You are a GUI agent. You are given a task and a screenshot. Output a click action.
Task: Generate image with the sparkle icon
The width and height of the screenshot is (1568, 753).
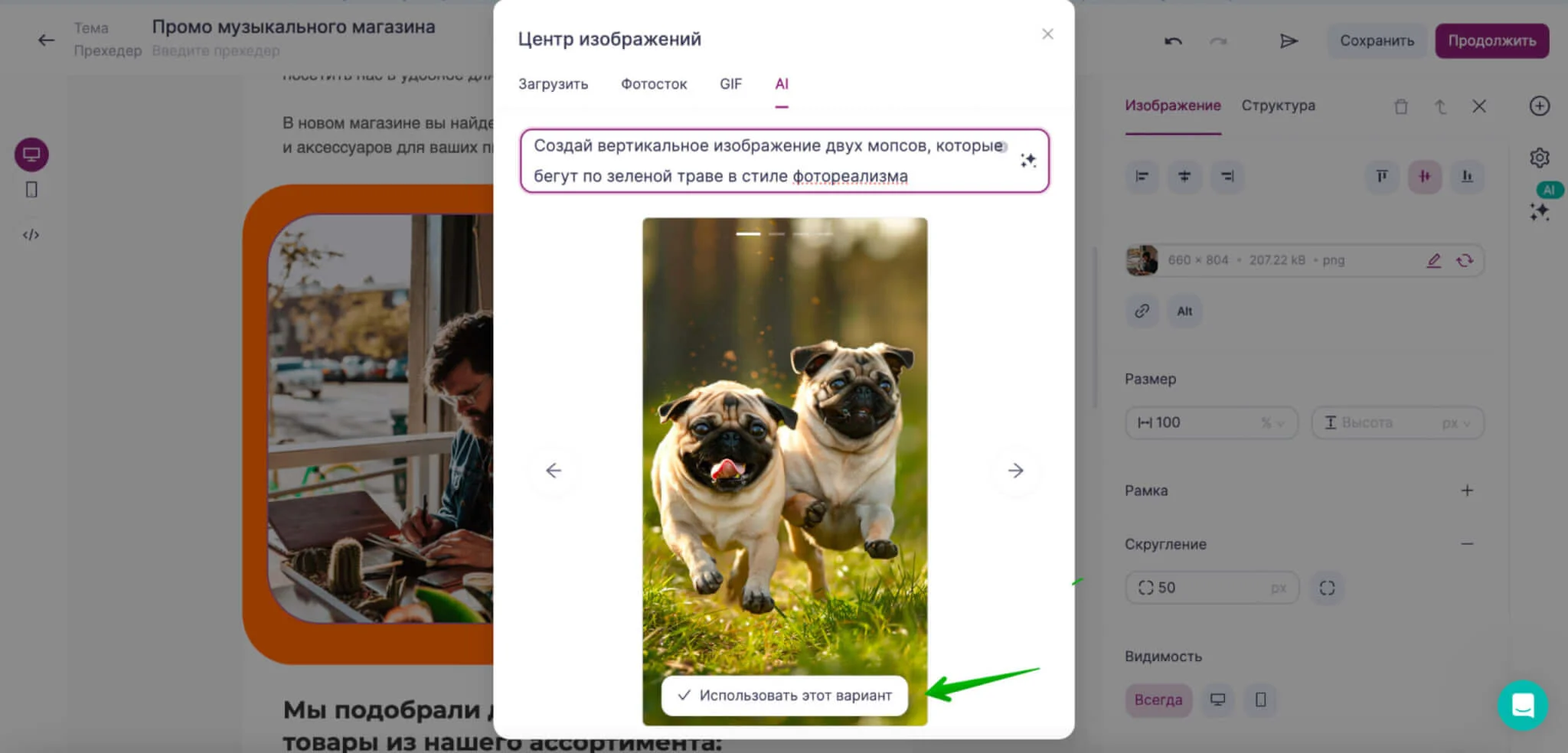1028,160
